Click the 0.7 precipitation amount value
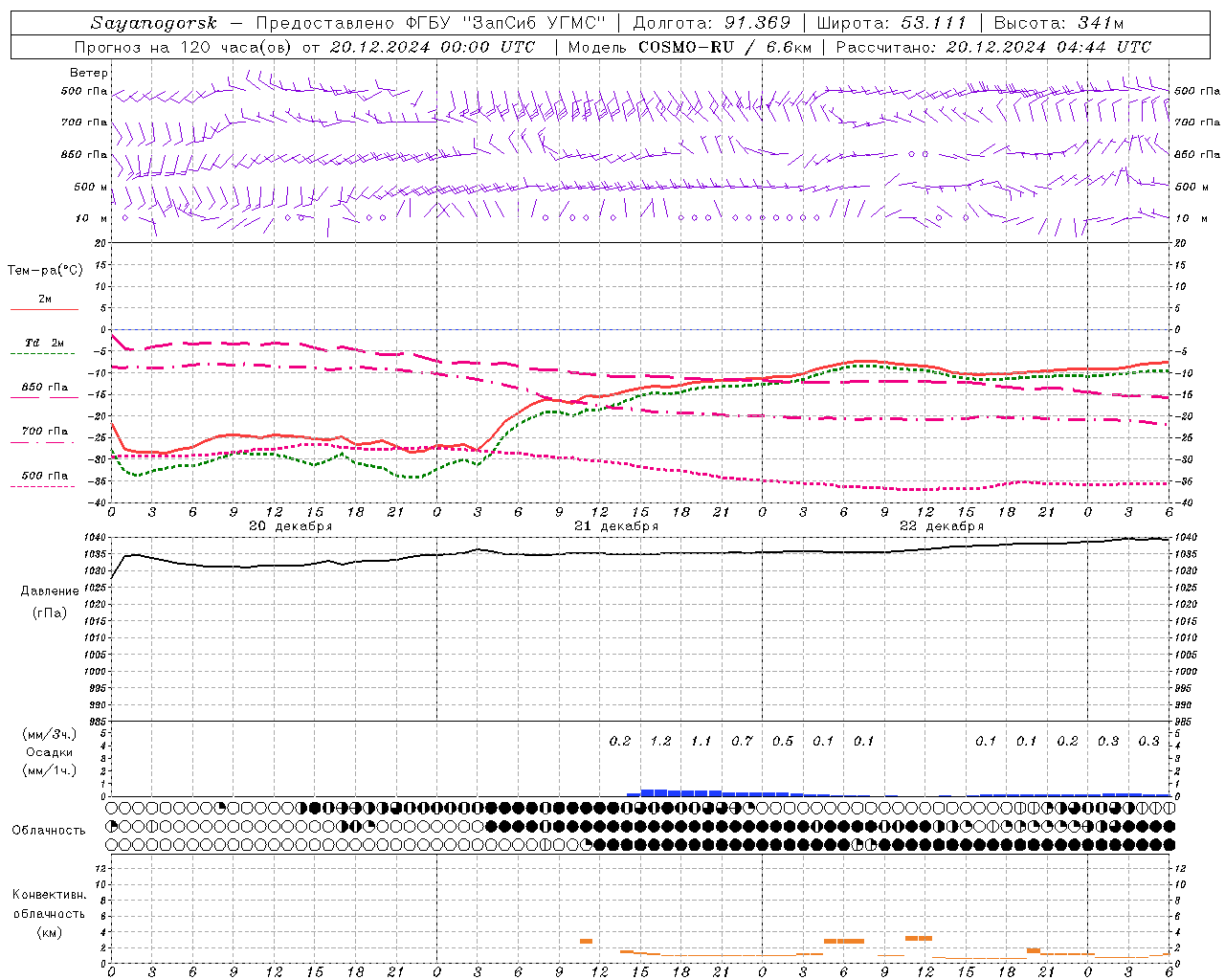This screenshot has width=1225, height=980. click(x=742, y=741)
